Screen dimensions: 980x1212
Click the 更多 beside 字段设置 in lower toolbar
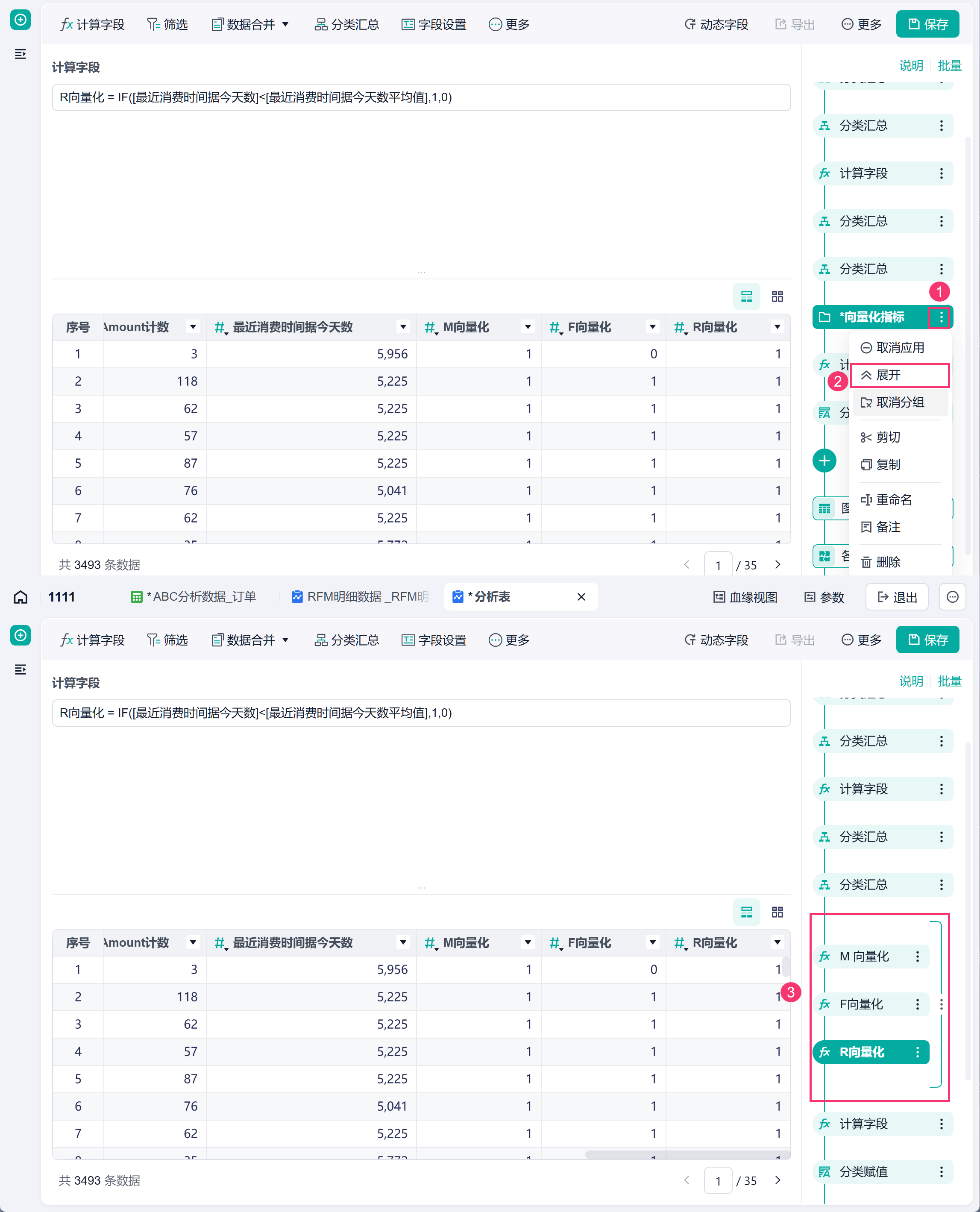point(509,640)
